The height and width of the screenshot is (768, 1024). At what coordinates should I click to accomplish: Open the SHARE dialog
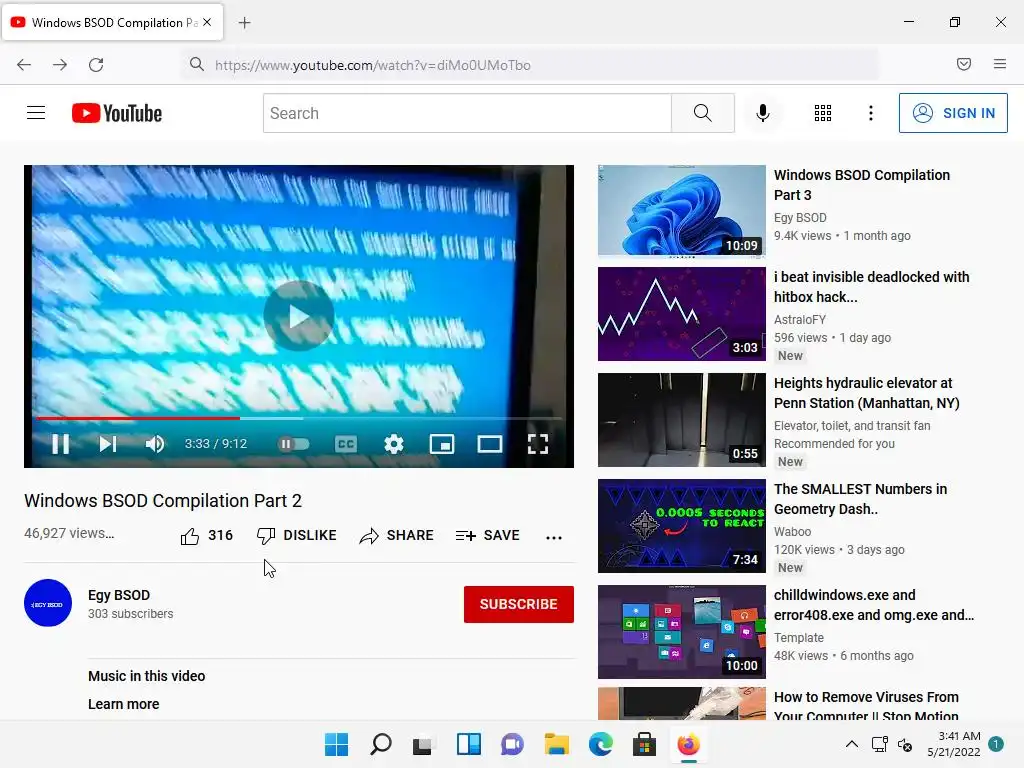(396, 536)
